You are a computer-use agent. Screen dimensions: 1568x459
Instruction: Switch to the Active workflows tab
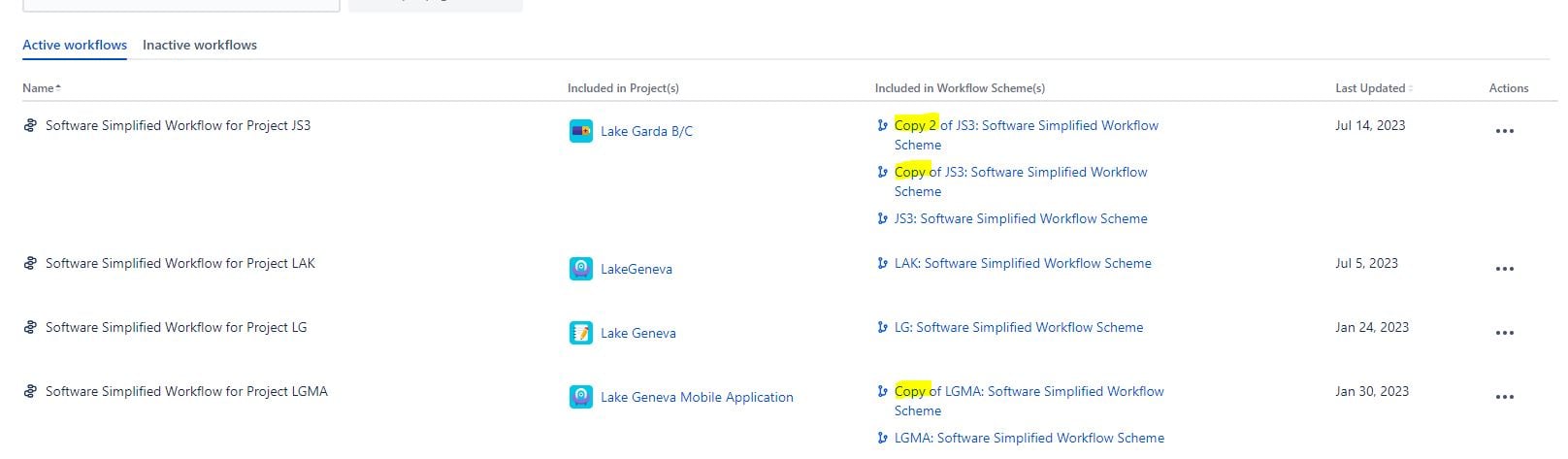[x=75, y=45]
